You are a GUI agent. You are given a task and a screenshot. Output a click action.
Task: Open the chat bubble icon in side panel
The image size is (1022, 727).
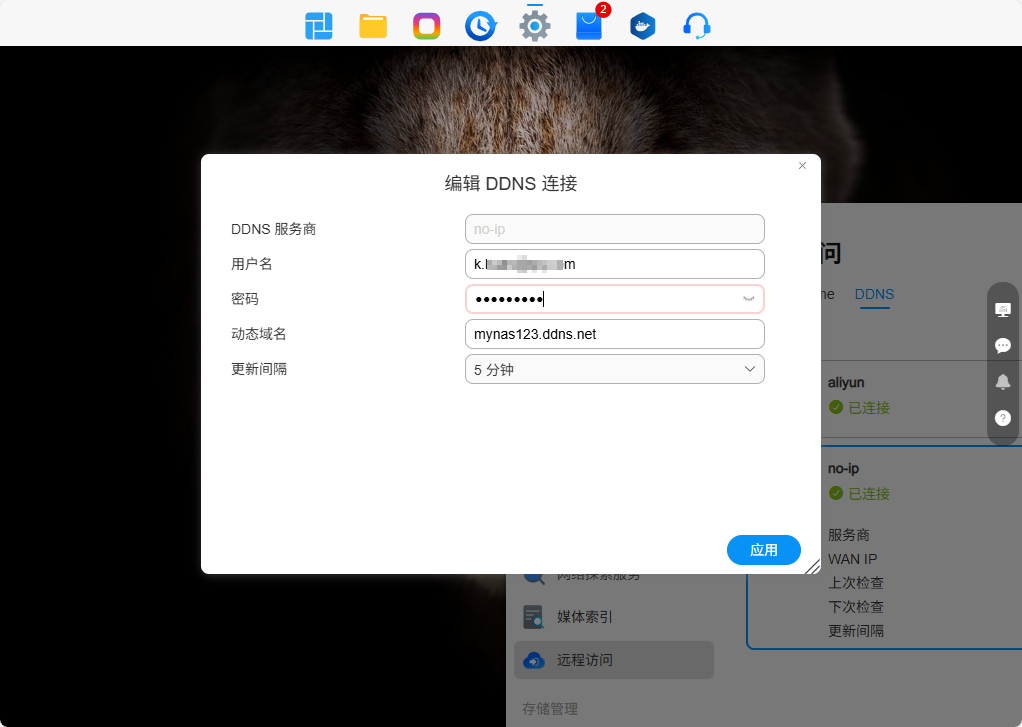[x=1003, y=346]
